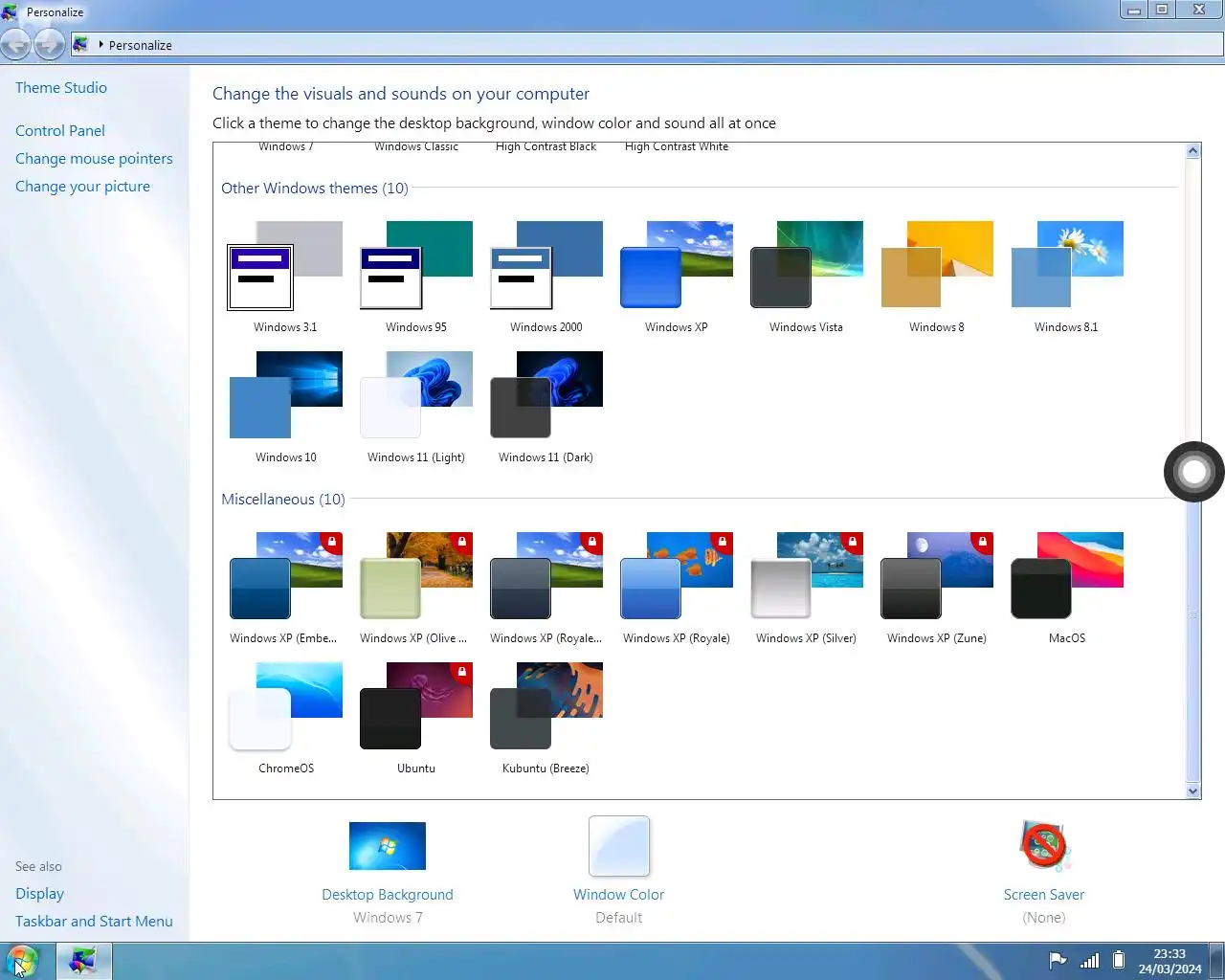1225x980 pixels.
Task: Select the Windows XP (Embedded) theme
Action: pos(285,588)
